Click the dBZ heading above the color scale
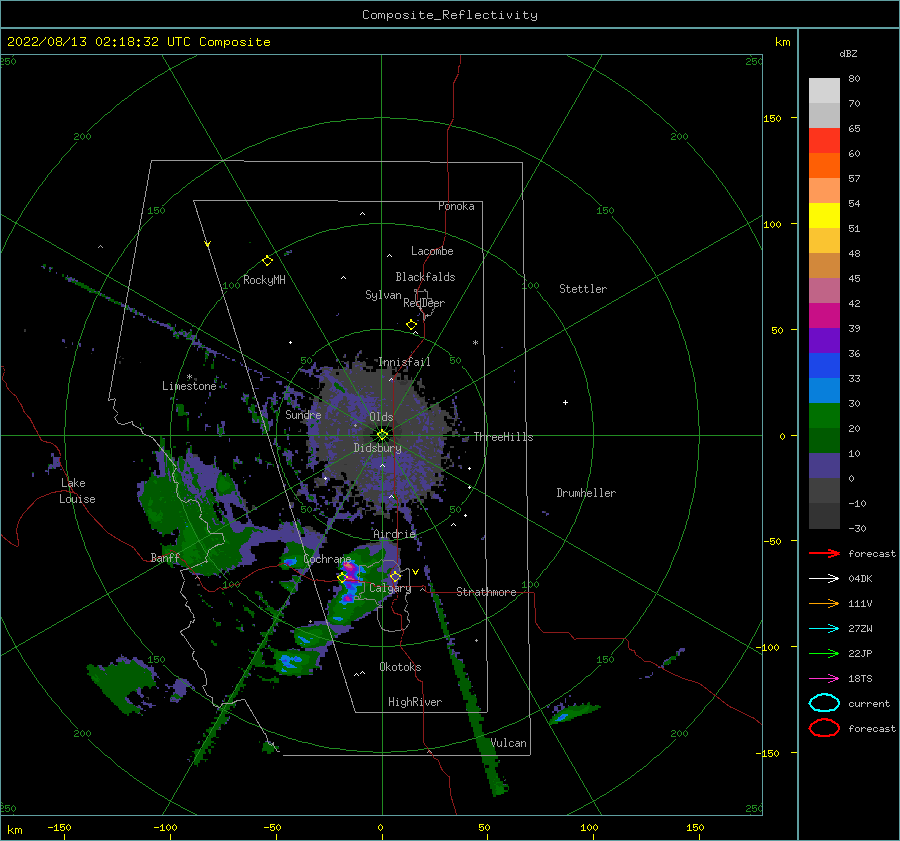Viewport: 900px width, 841px height. (x=848, y=53)
